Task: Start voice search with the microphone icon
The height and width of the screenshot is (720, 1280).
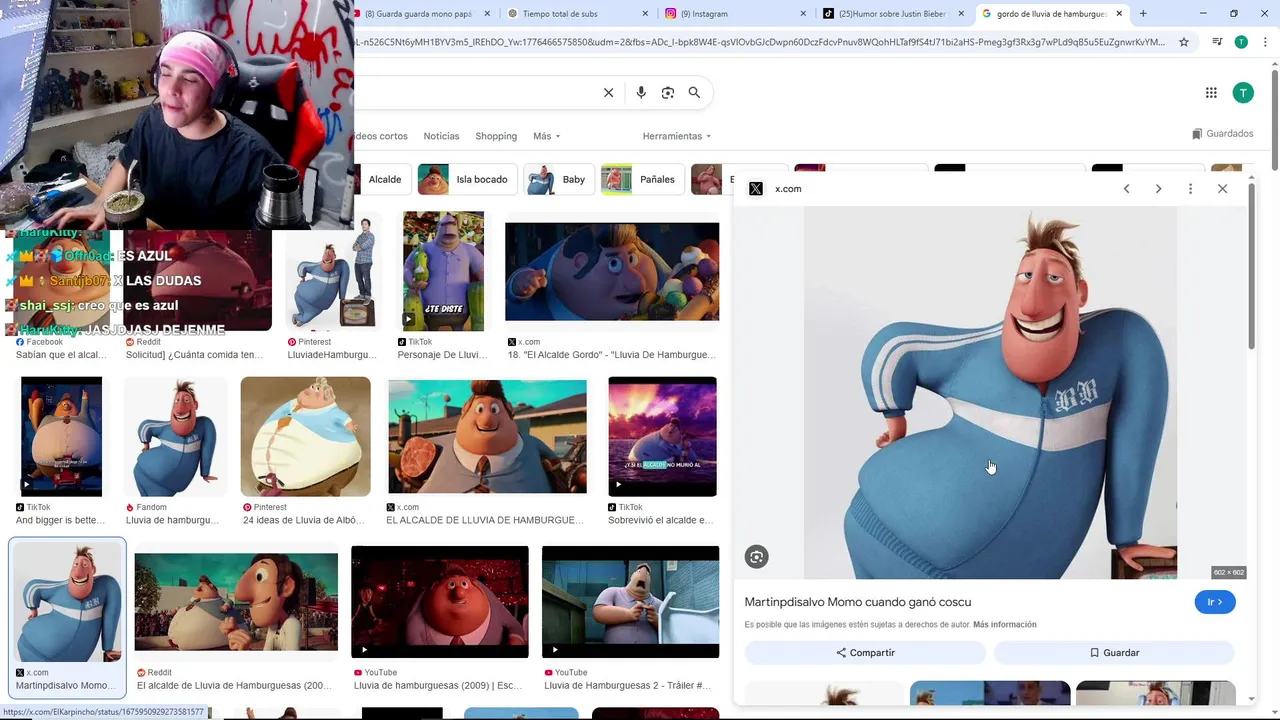Action: tap(641, 93)
